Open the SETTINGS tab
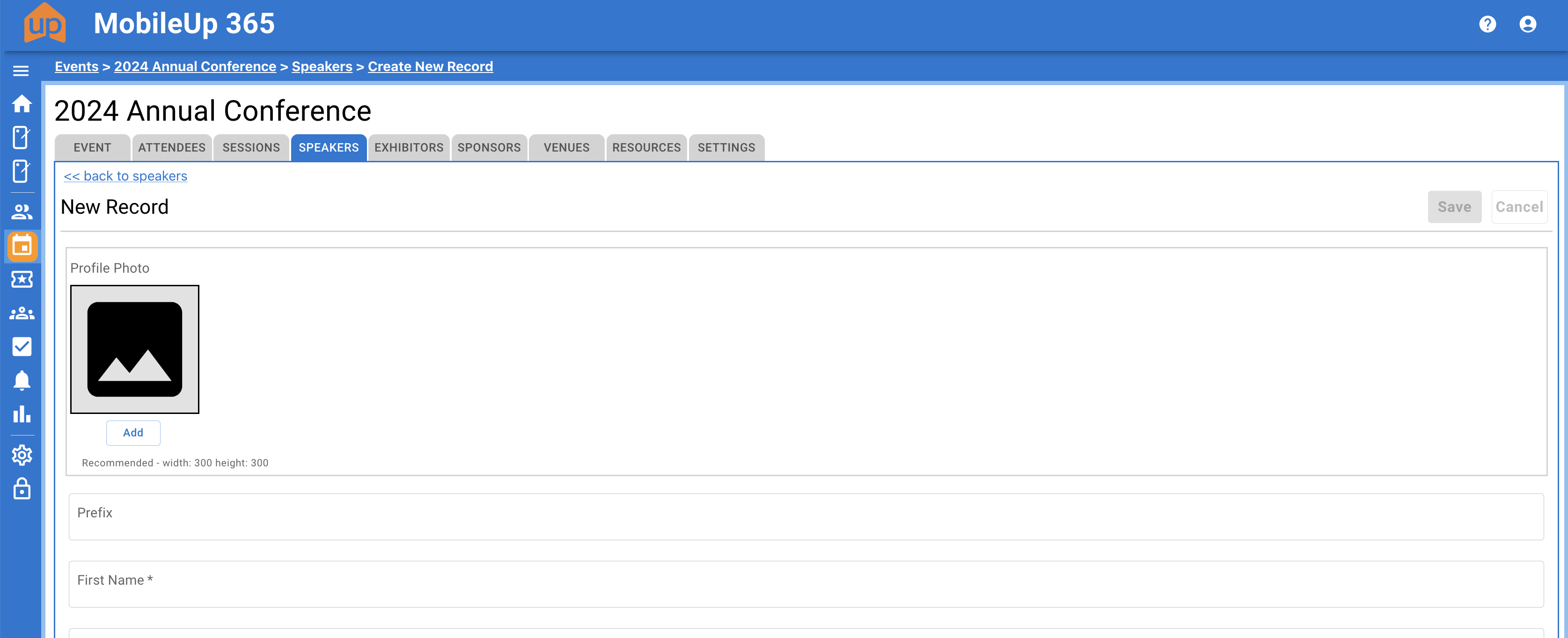Image resolution: width=1568 pixels, height=638 pixels. point(726,147)
